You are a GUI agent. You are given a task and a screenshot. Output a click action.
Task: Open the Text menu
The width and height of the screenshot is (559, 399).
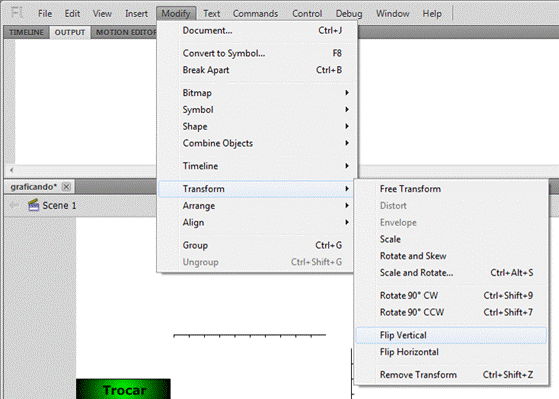211,14
